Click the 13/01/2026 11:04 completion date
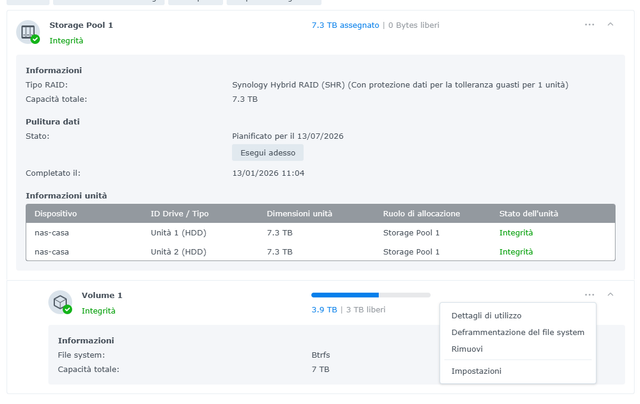640x404 pixels. click(x=268, y=173)
